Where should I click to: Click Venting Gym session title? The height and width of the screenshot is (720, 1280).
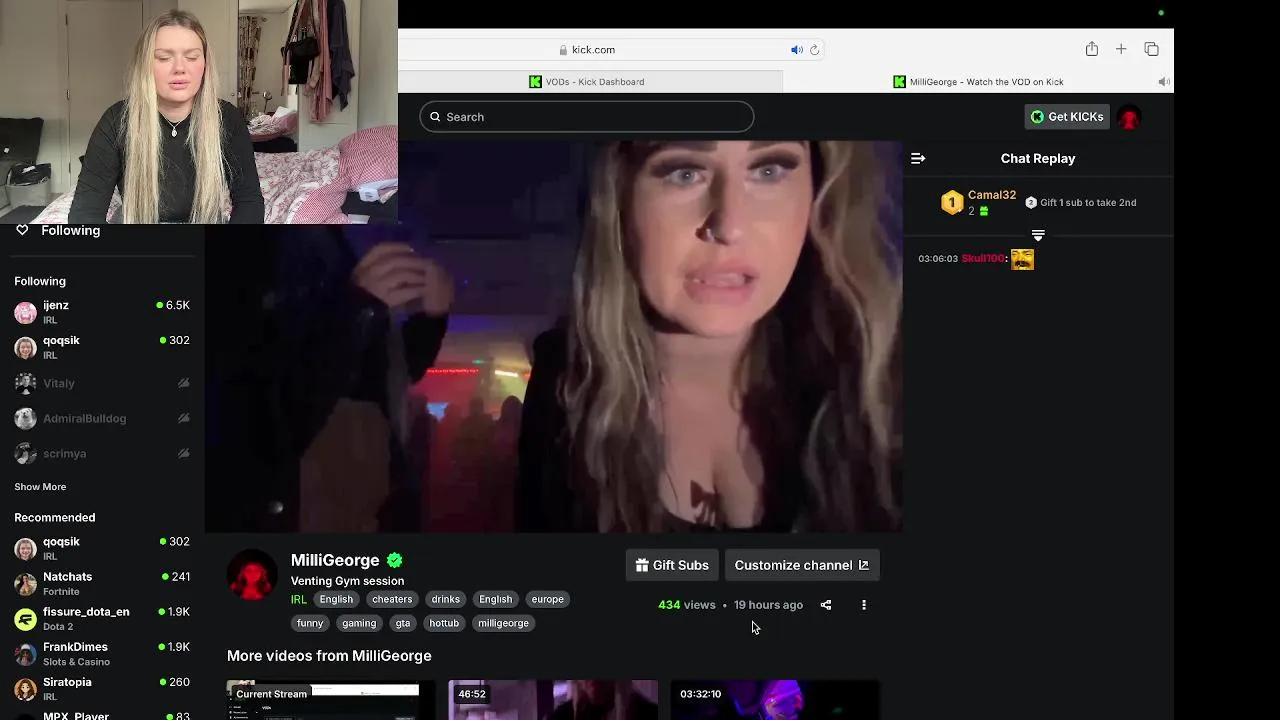[347, 581]
